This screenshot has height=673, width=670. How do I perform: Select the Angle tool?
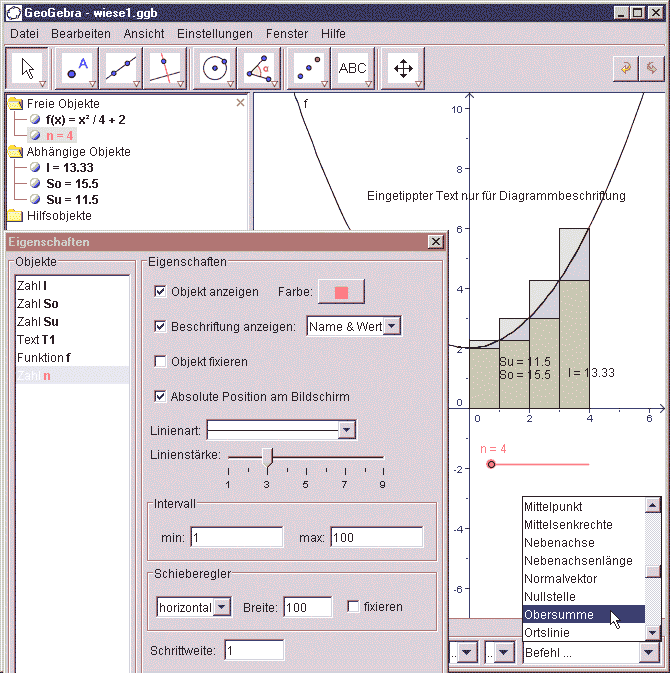pyautogui.click(x=258, y=67)
